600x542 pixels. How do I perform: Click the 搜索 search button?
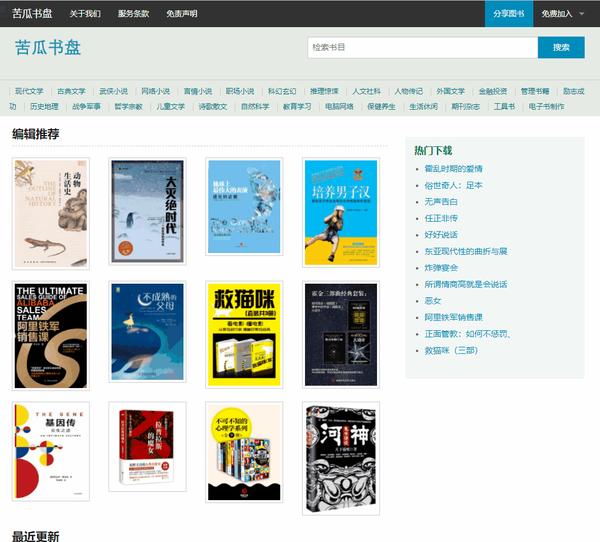click(561, 47)
